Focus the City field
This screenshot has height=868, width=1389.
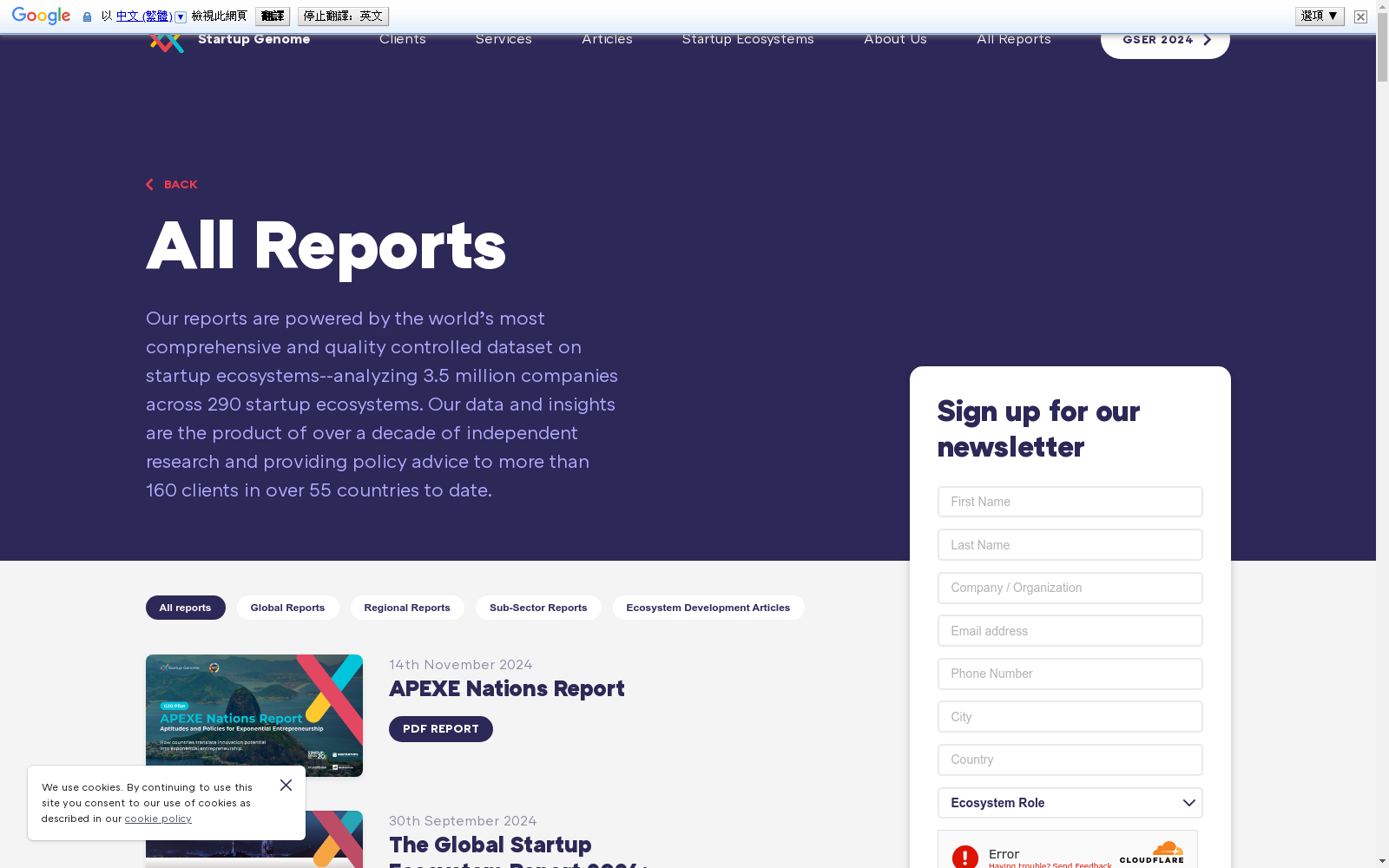1070,717
